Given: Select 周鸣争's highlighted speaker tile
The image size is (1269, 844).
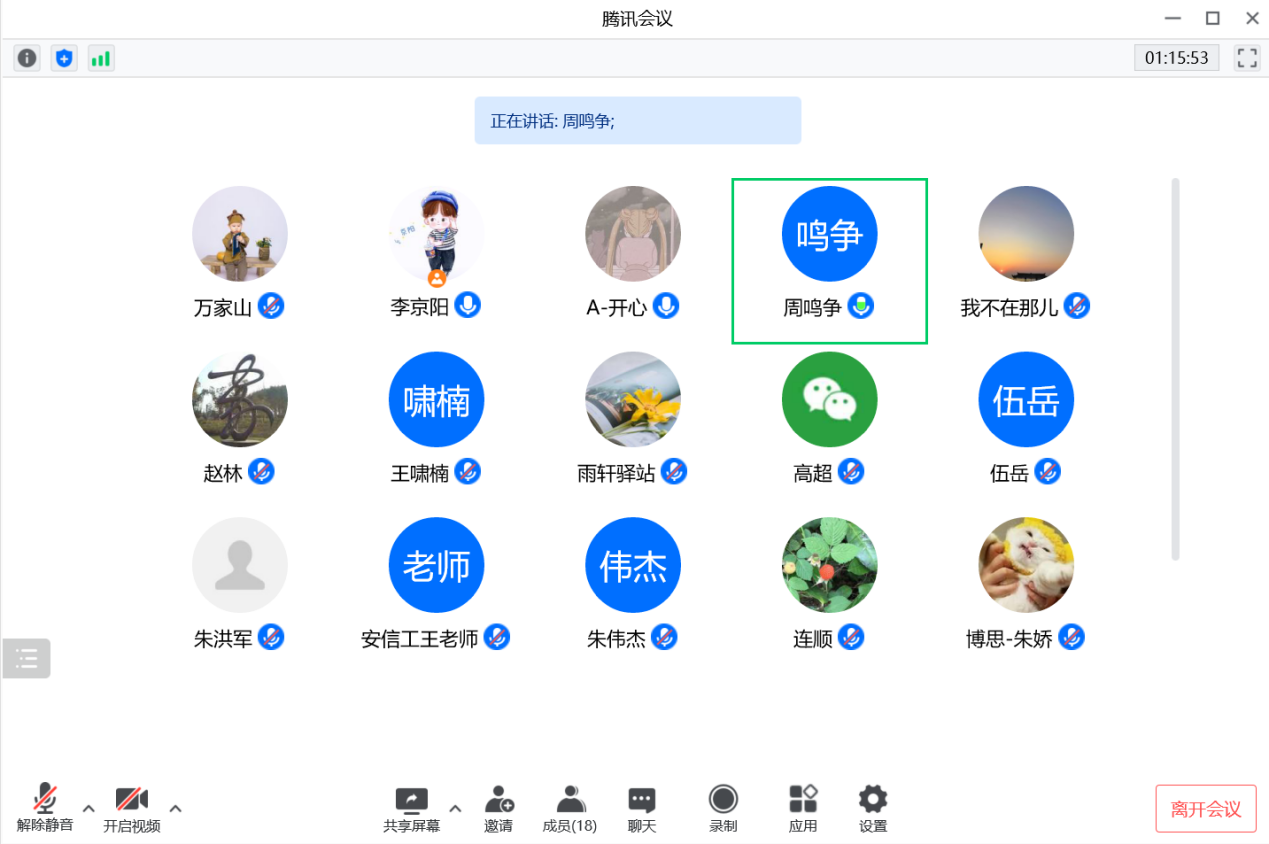Looking at the screenshot, I should click(829, 260).
